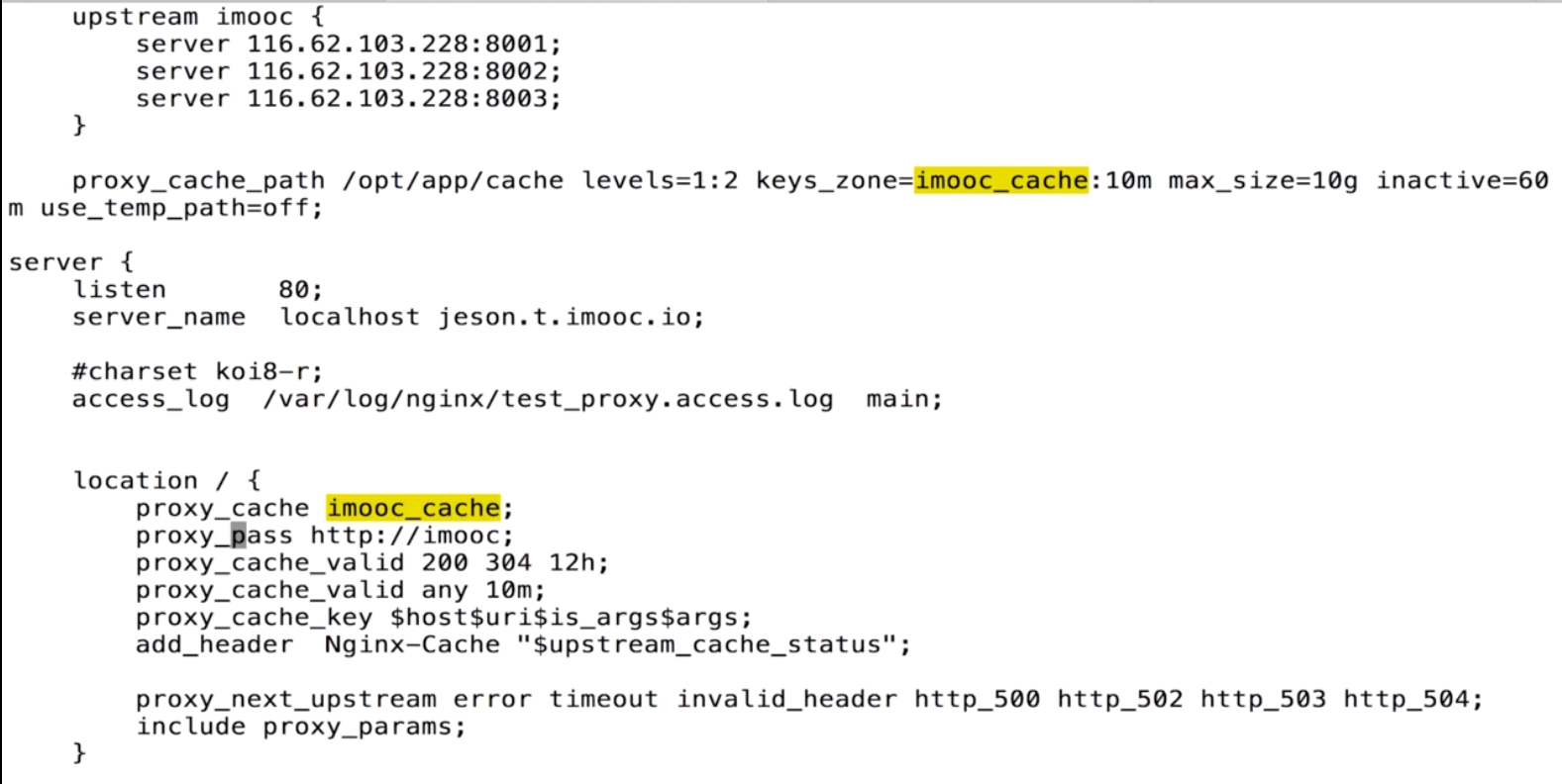Click the use_temp_path=off setting
The image size is (1562, 784).
coord(181,209)
